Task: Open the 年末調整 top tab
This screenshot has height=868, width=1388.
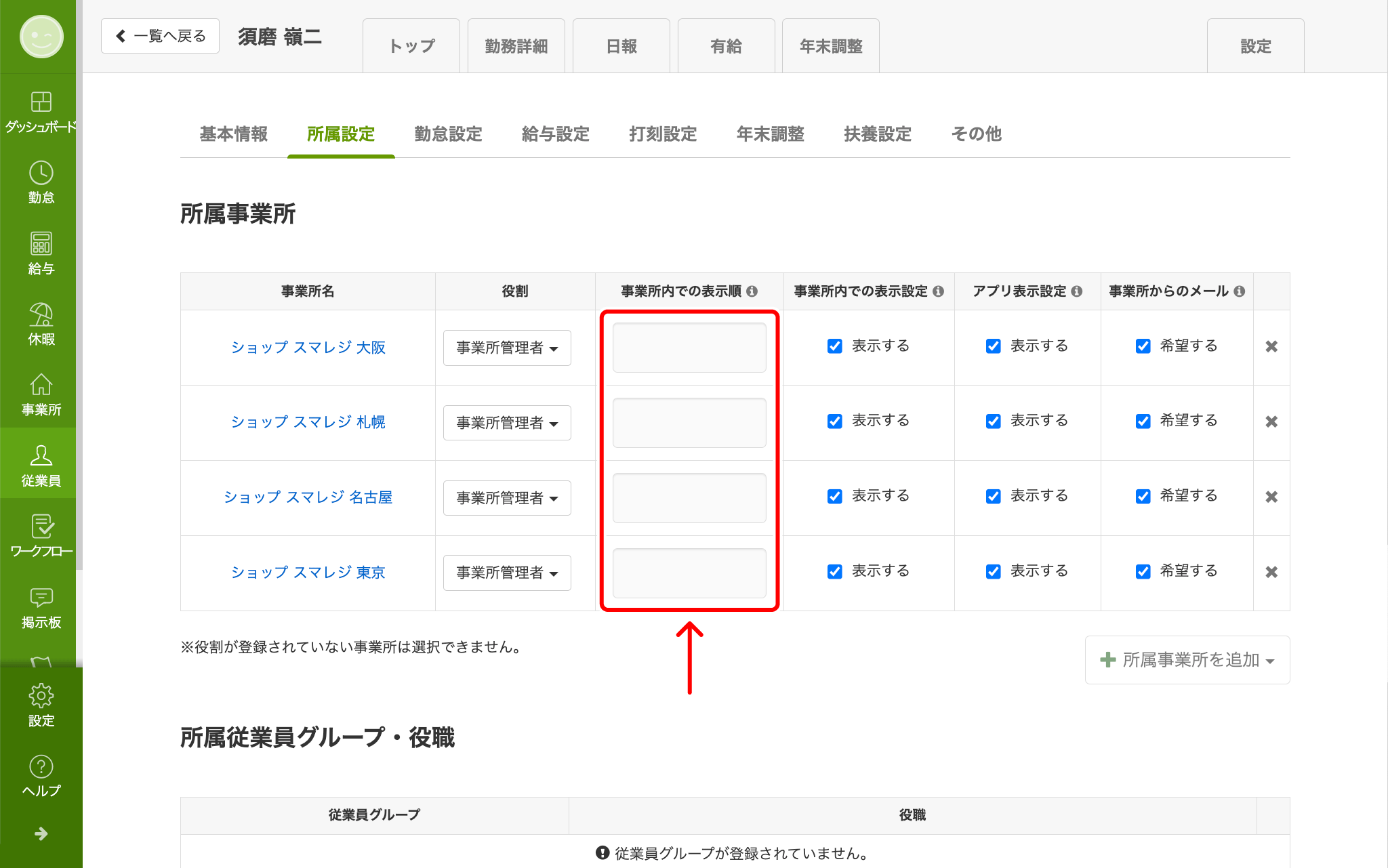Action: pos(831,46)
